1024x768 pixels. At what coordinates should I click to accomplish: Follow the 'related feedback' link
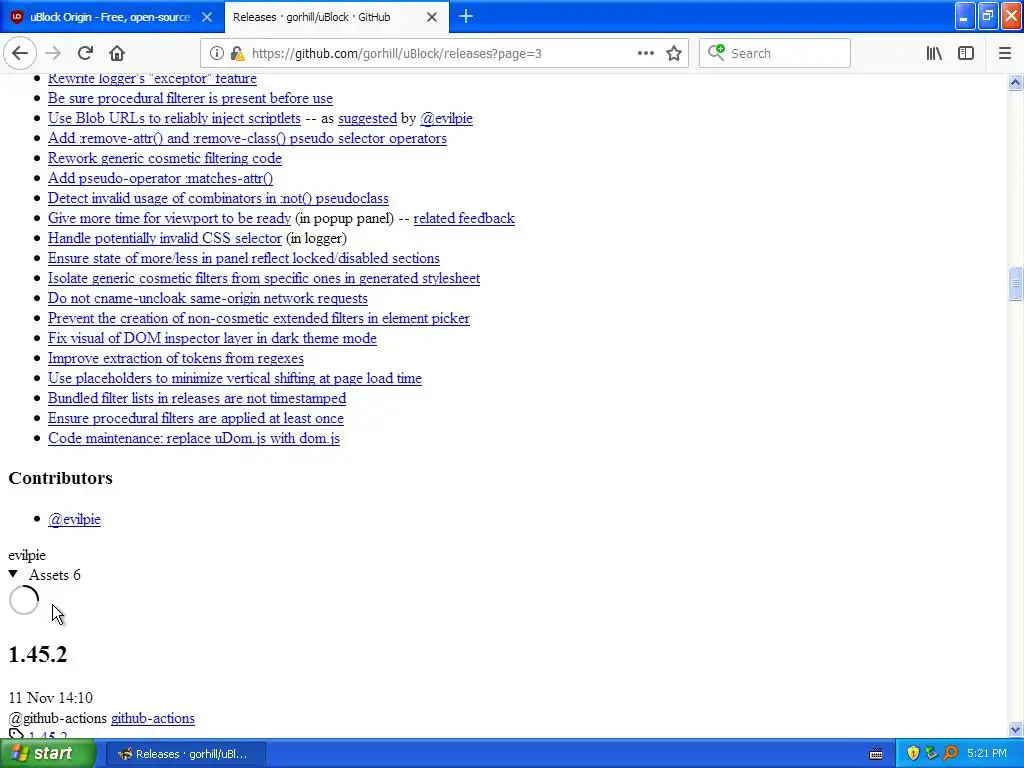click(464, 218)
